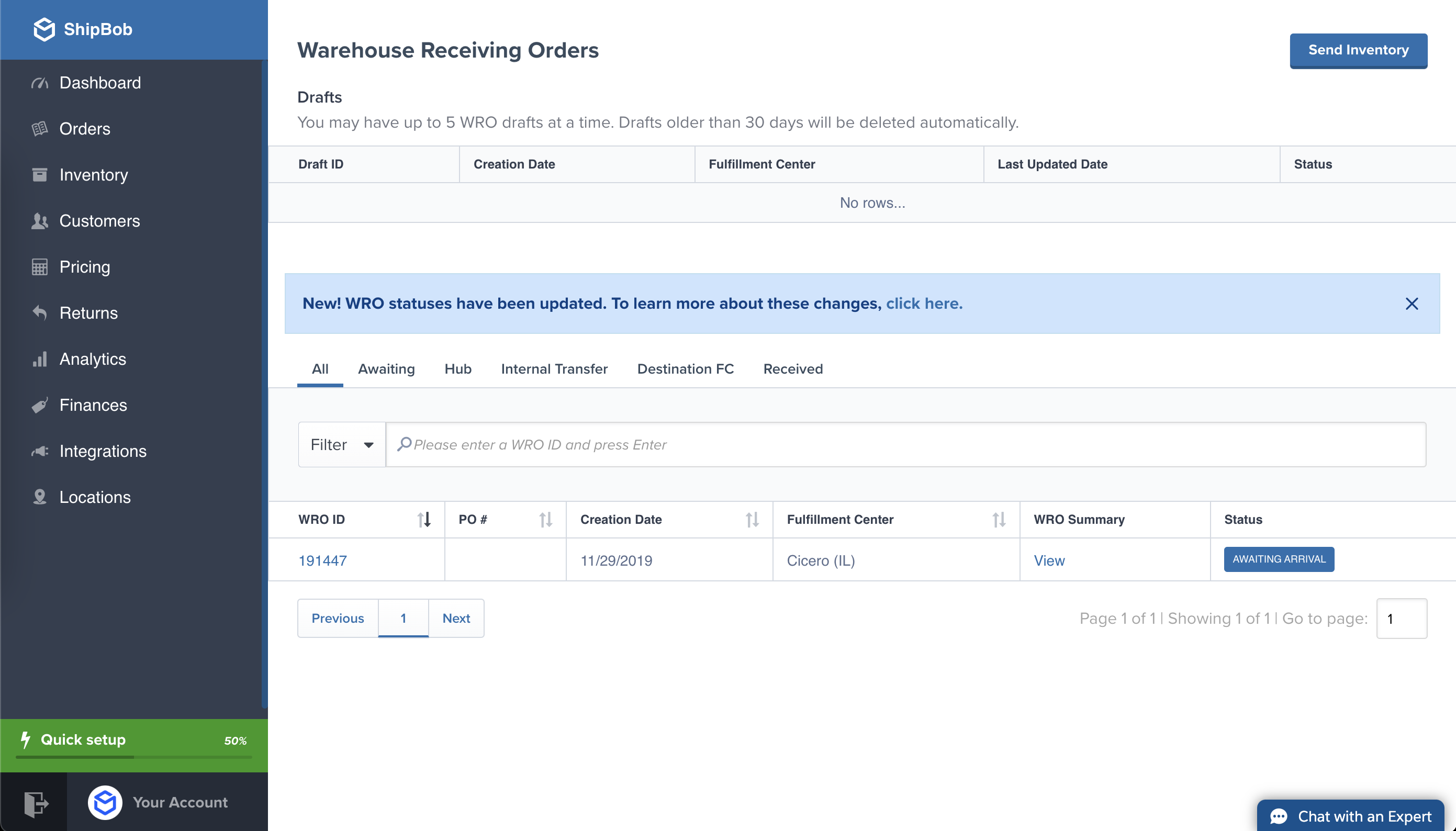Open Dashboard via its gauge icon
Viewport: 1456px width, 831px height.
39,83
